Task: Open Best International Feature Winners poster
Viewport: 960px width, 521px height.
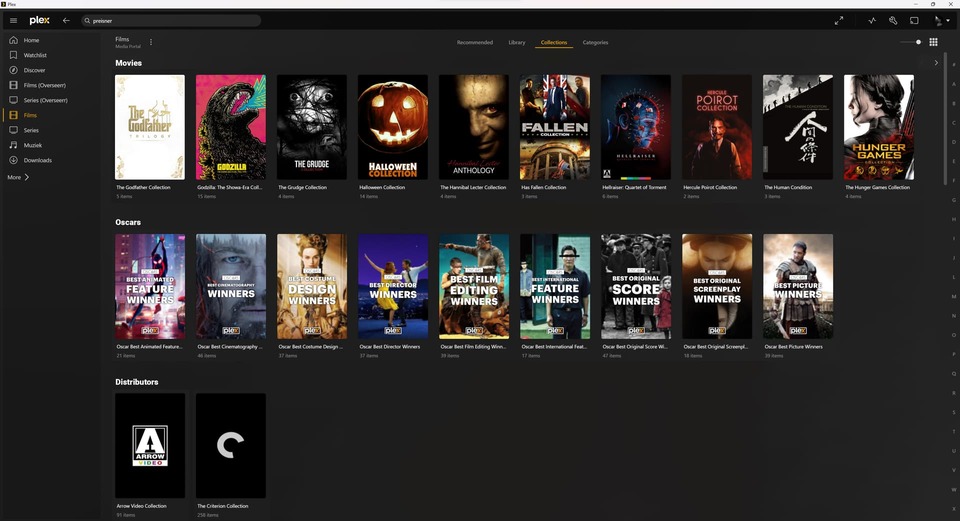Action: [555, 287]
